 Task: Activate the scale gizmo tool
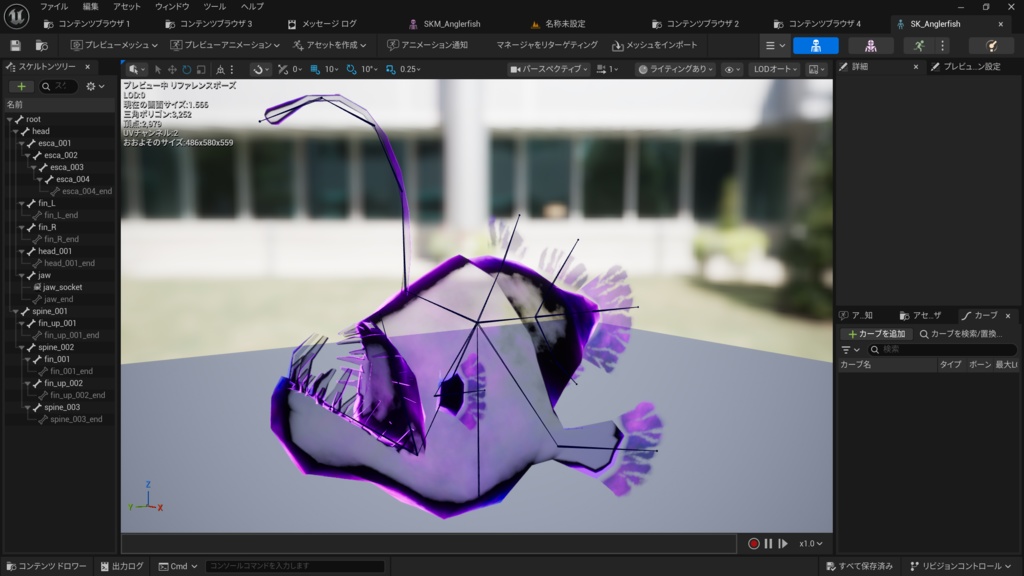point(201,69)
